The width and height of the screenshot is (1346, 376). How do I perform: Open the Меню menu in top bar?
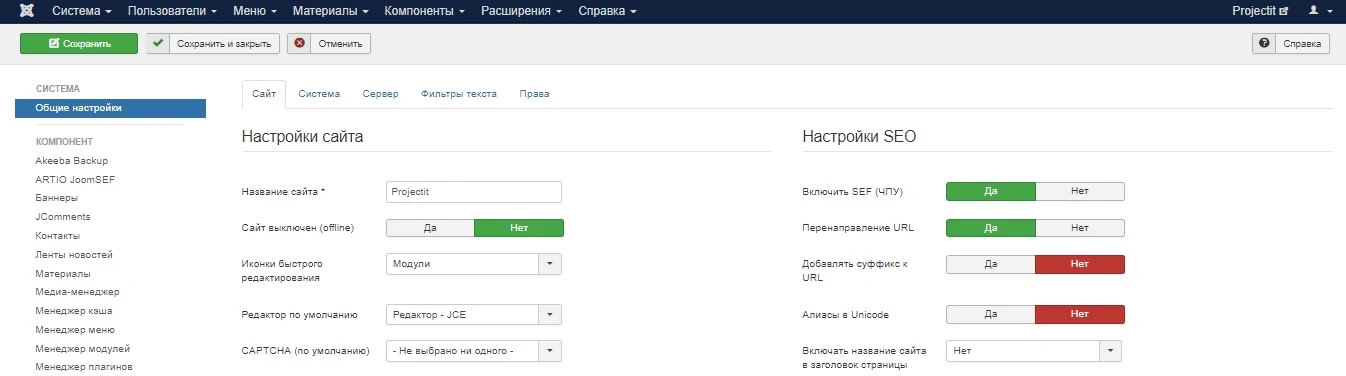255,11
